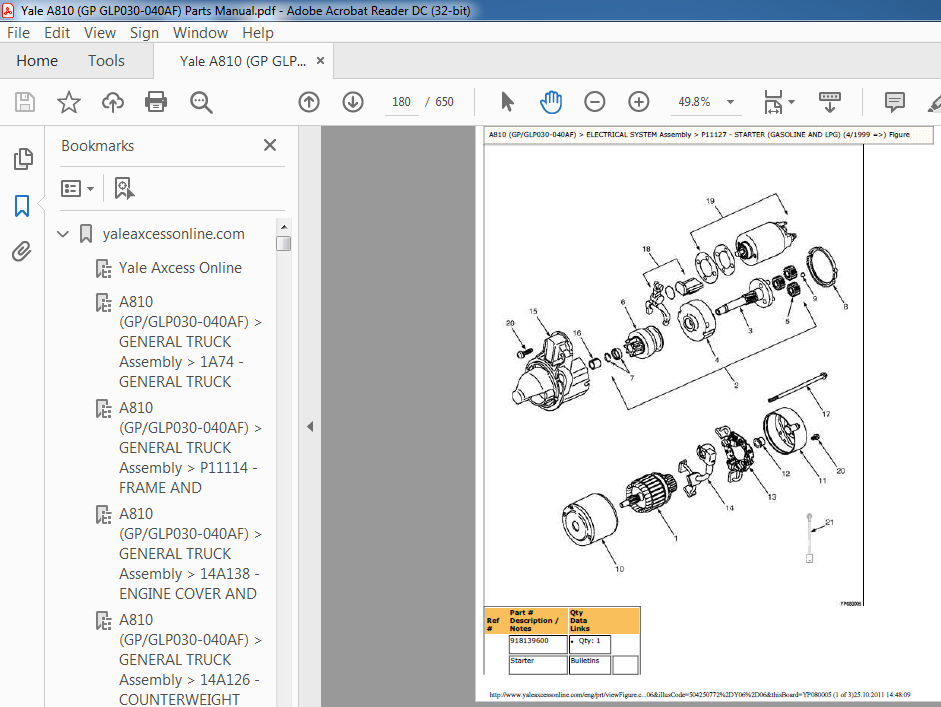
Task: Open bookmark 14A138 - ENGINE COVER AND
Action: coord(190,553)
